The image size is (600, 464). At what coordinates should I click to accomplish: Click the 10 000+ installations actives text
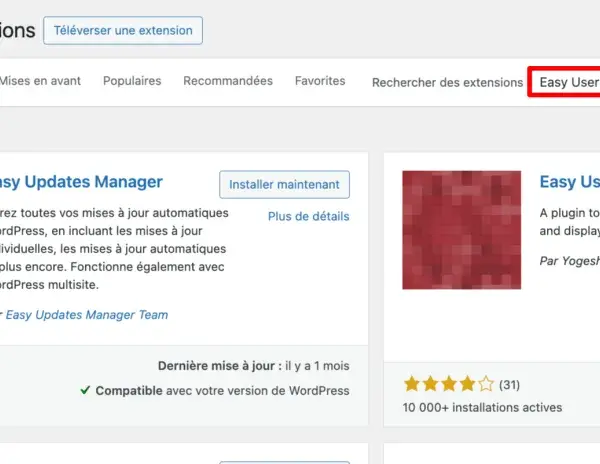[x=482, y=407]
